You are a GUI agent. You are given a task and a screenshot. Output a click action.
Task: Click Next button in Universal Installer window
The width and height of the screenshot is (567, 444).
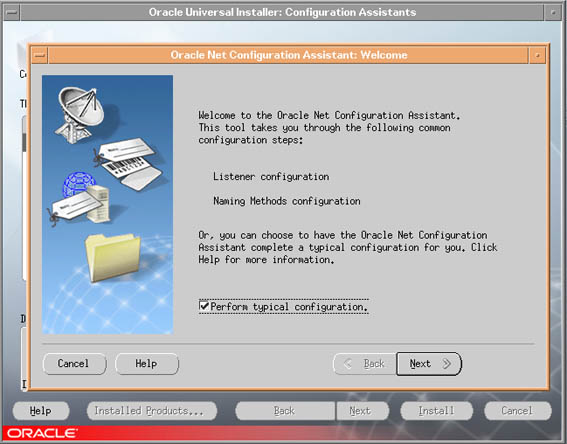pos(362,411)
